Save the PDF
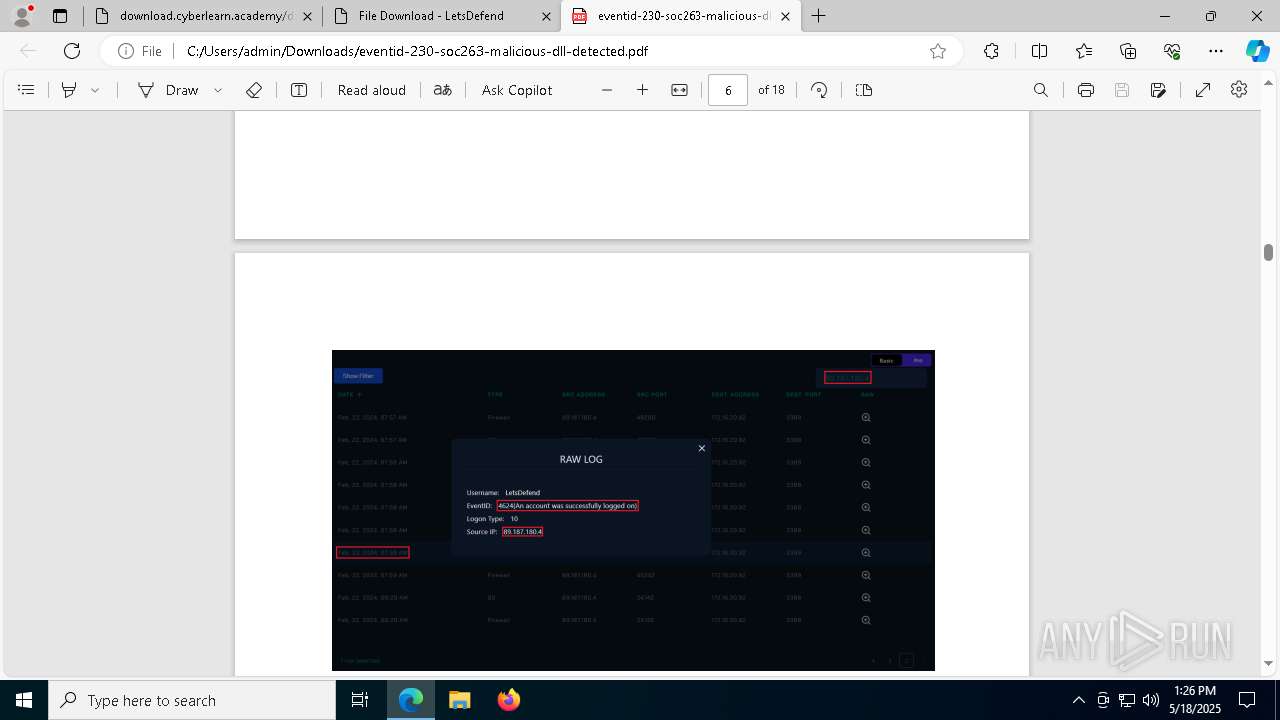Screen dimensions: 1280x720 (x=1122, y=90)
